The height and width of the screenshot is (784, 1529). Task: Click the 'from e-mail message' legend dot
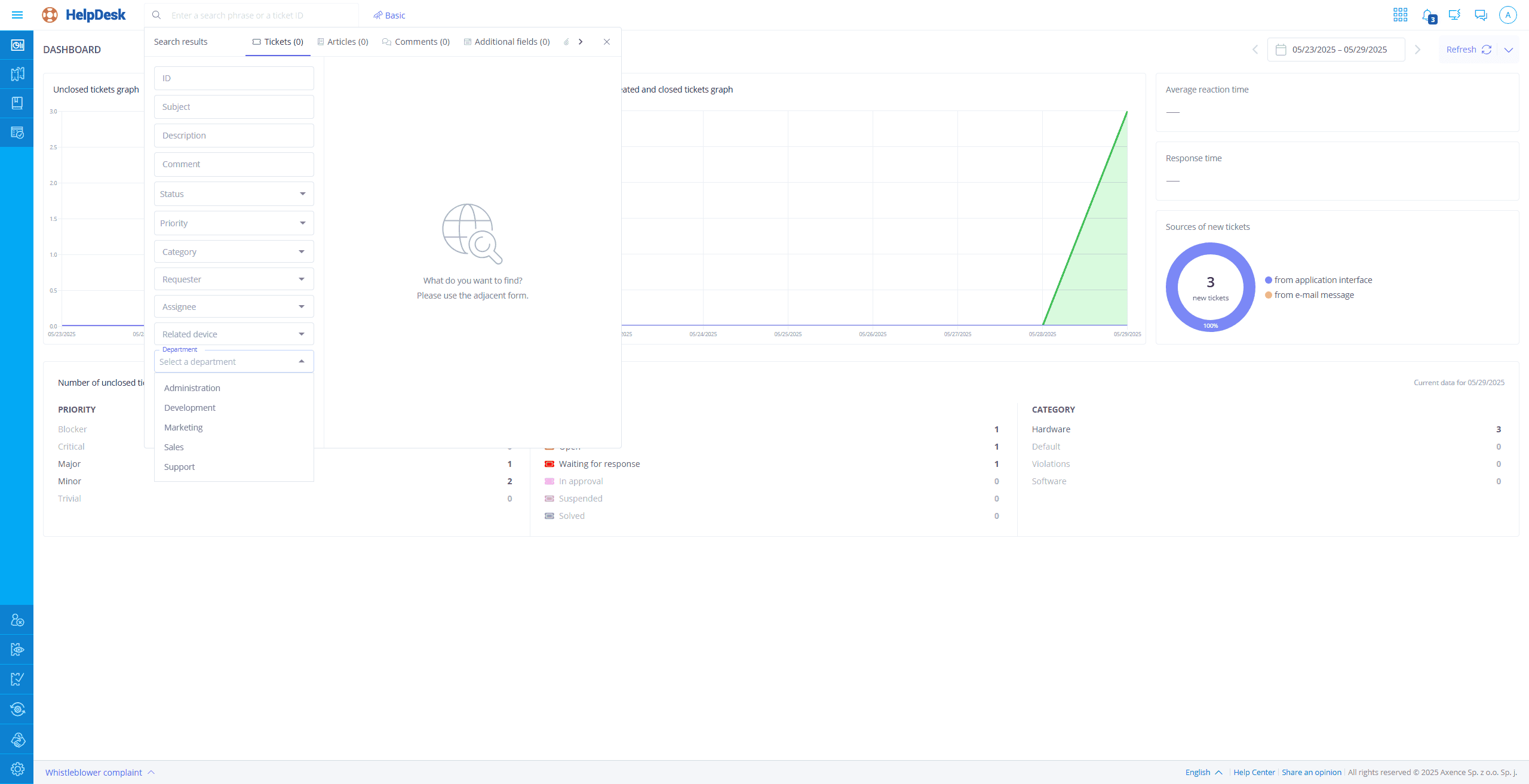(x=1269, y=295)
